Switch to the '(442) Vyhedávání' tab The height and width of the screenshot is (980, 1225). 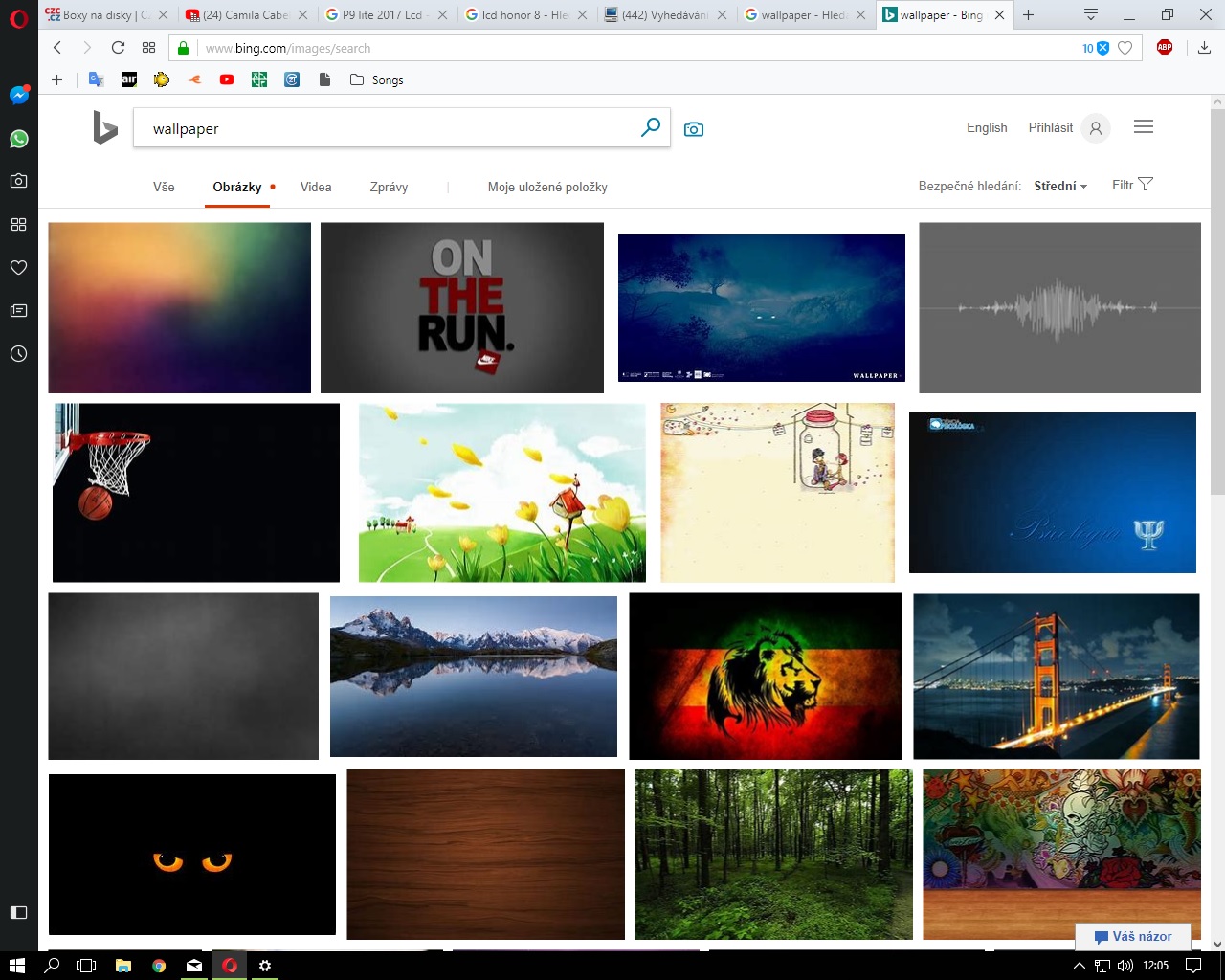pos(665,14)
